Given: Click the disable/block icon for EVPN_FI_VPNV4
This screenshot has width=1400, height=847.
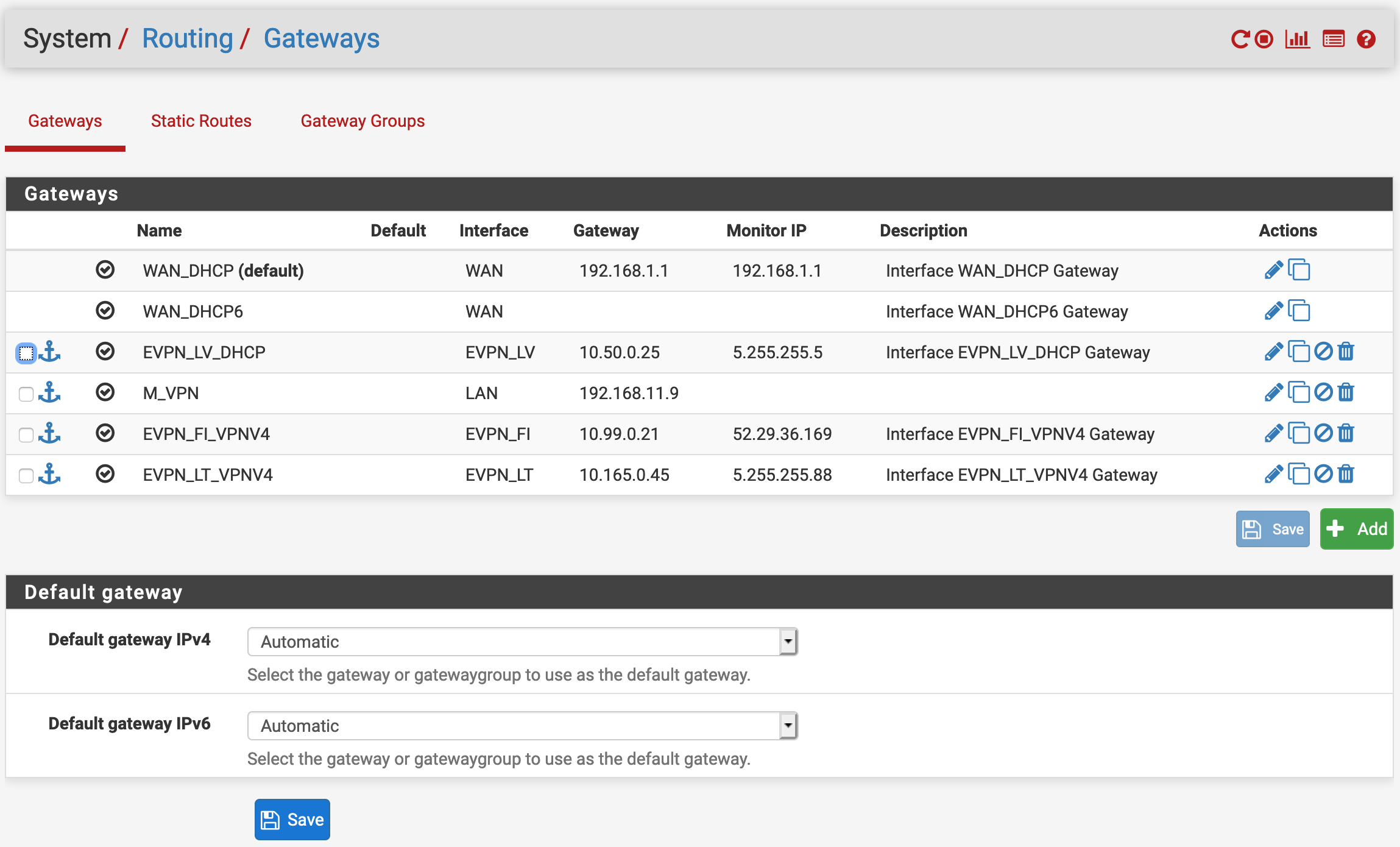Looking at the screenshot, I should pyautogui.click(x=1323, y=434).
